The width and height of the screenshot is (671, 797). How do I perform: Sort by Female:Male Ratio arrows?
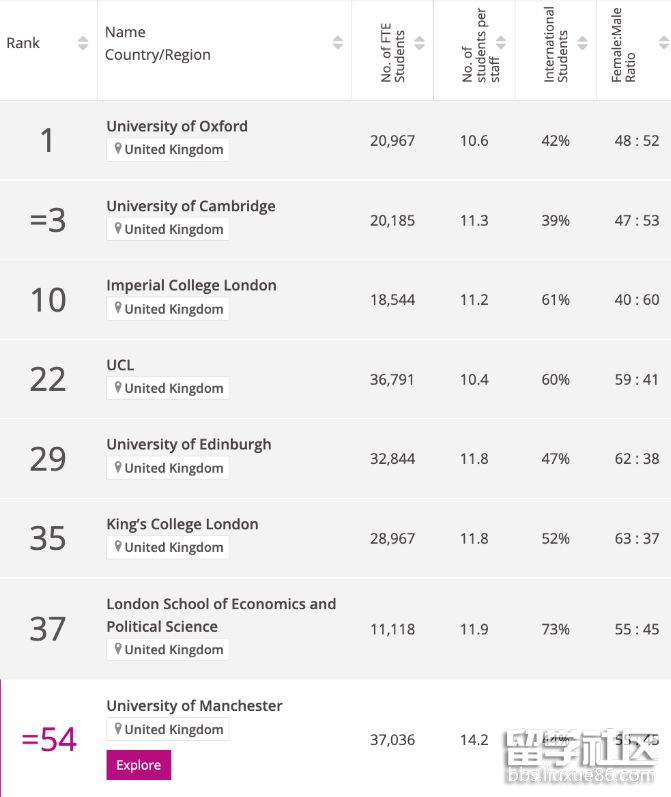point(663,43)
